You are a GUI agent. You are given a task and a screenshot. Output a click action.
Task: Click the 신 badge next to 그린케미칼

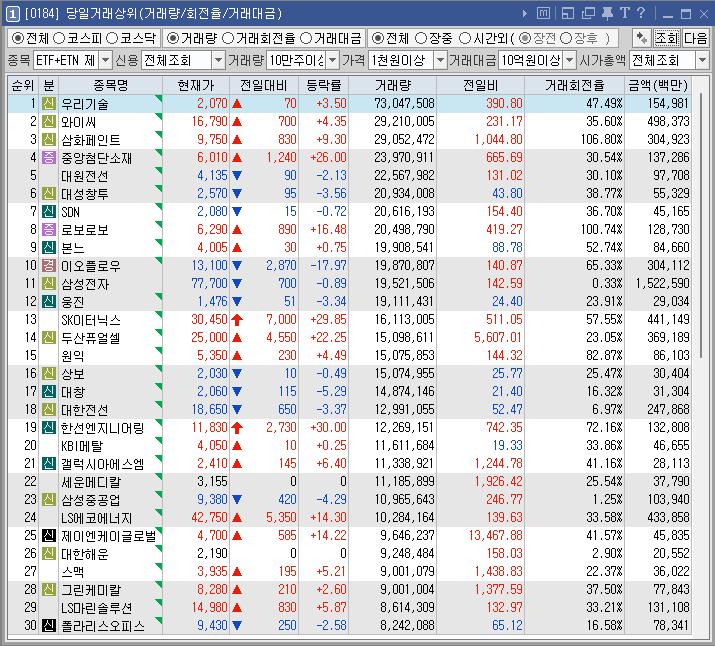49,589
